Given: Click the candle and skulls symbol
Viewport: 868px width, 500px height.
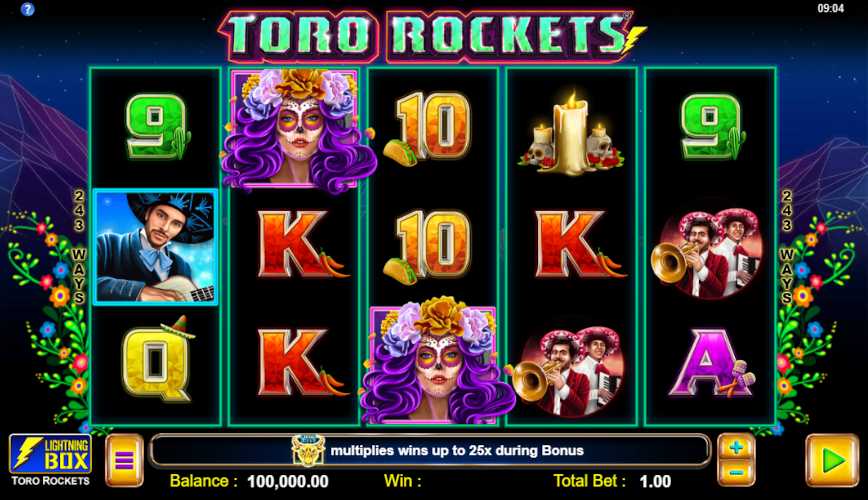Looking at the screenshot, I should tap(571, 133).
